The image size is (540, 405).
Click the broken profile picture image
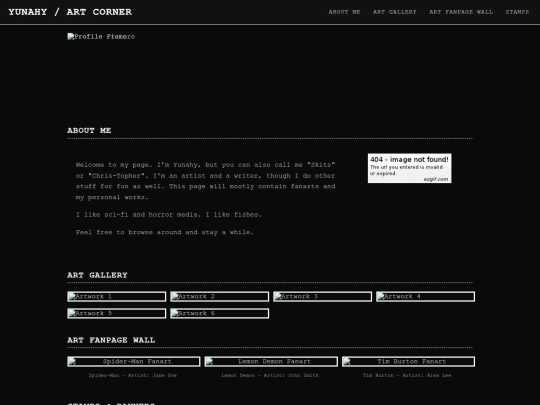[101, 37]
